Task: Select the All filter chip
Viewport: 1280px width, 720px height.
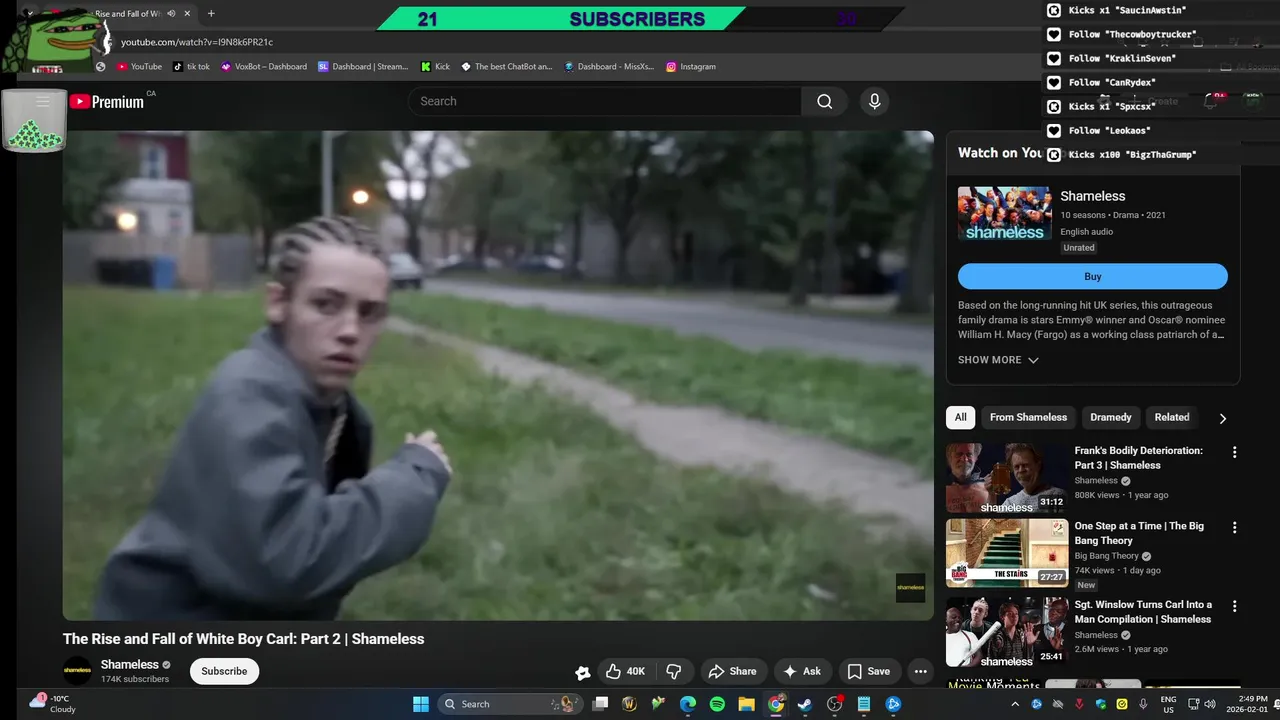Action: [961, 417]
